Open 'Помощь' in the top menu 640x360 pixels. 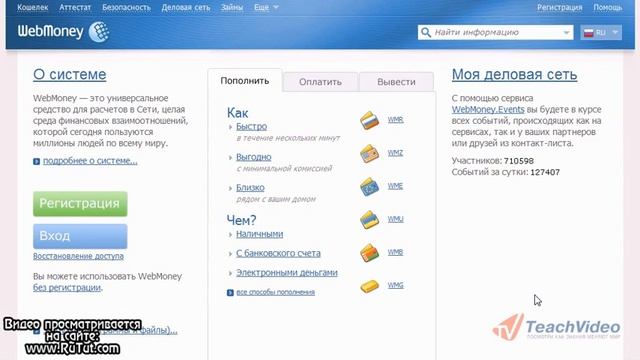click(608, 7)
